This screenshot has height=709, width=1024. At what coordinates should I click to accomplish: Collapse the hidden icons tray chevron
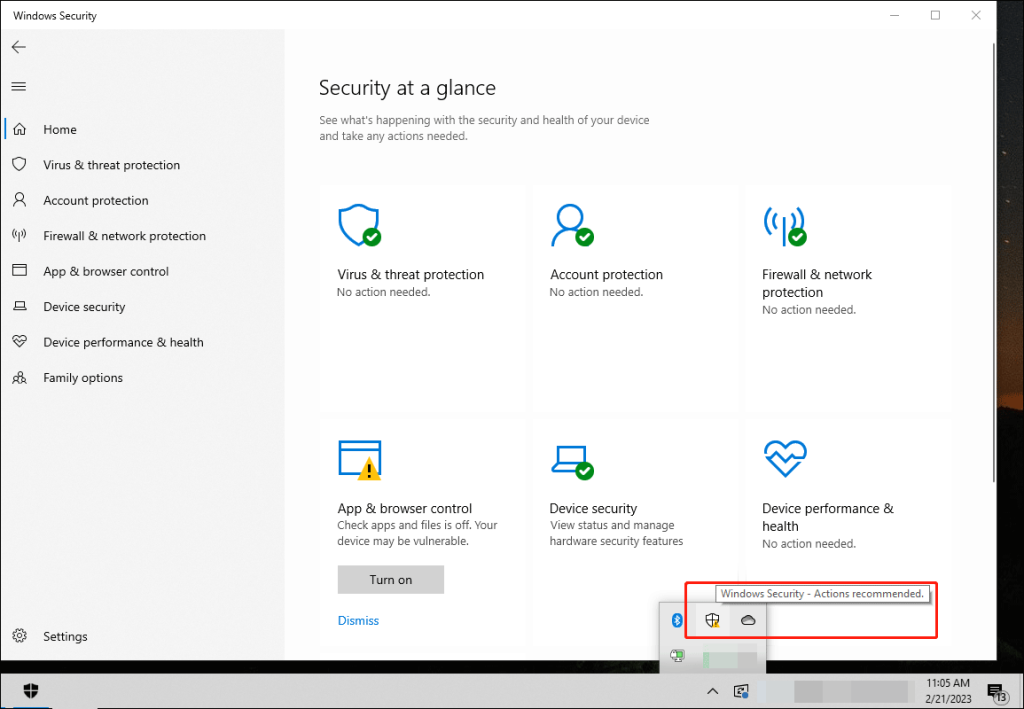point(712,691)
